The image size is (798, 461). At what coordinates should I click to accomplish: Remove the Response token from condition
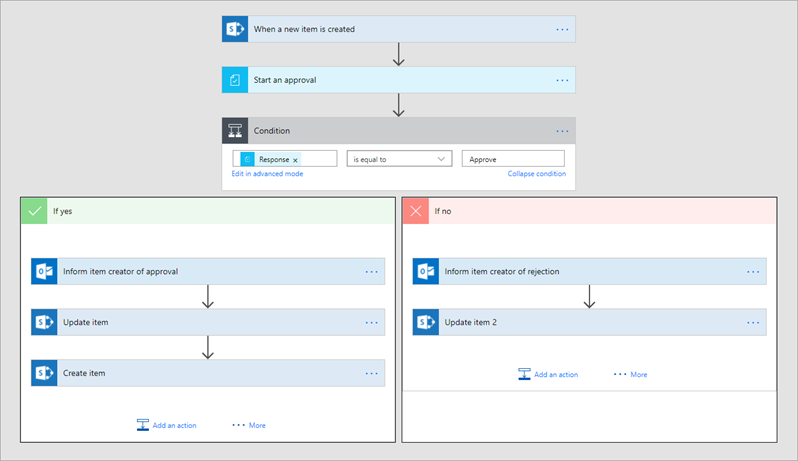tap(295, 160)
